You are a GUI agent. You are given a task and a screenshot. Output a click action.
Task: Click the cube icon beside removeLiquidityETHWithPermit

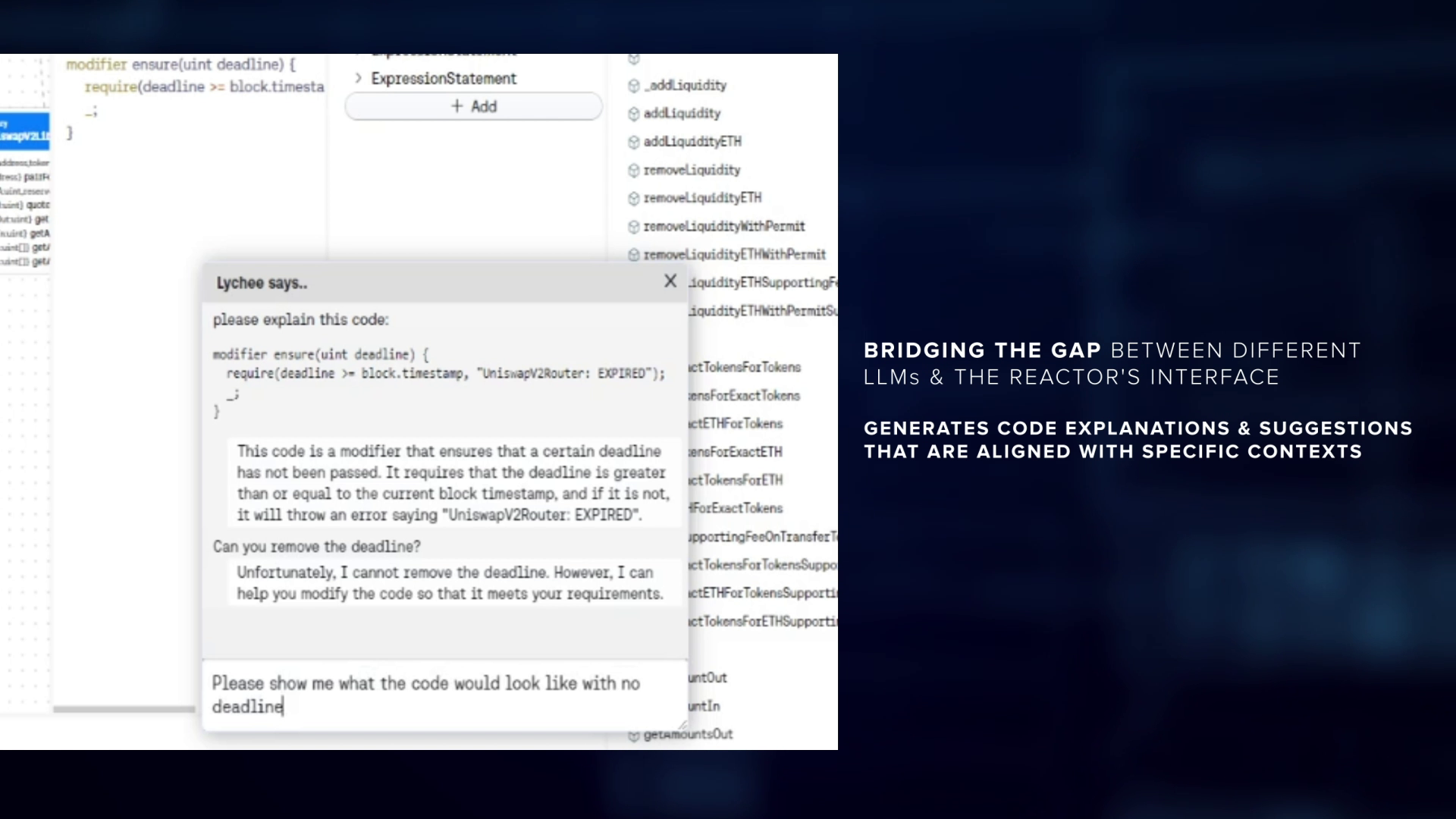[x=634, y=255]
